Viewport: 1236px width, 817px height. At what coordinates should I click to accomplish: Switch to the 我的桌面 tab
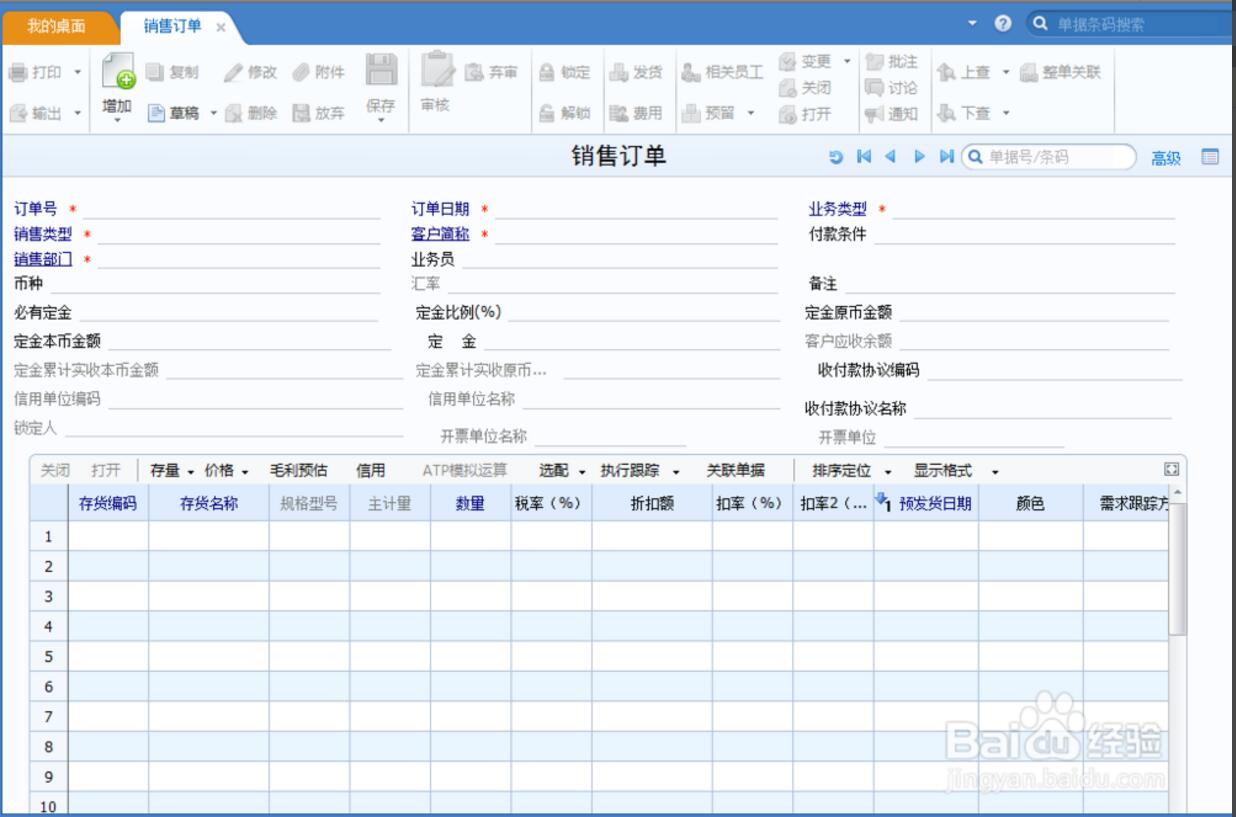[56, 26]
